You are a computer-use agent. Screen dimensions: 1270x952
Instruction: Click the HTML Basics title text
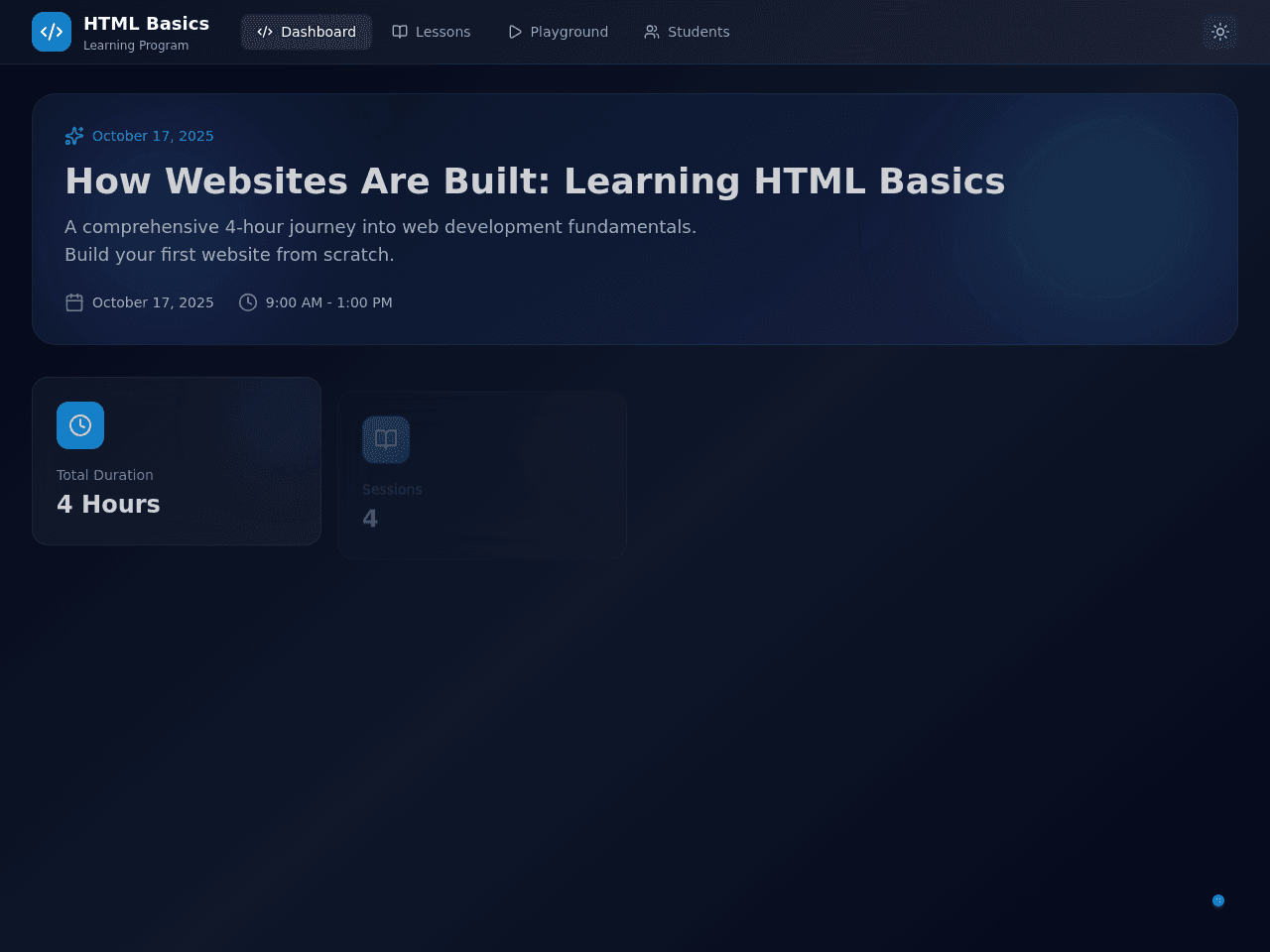click(147, 23)
